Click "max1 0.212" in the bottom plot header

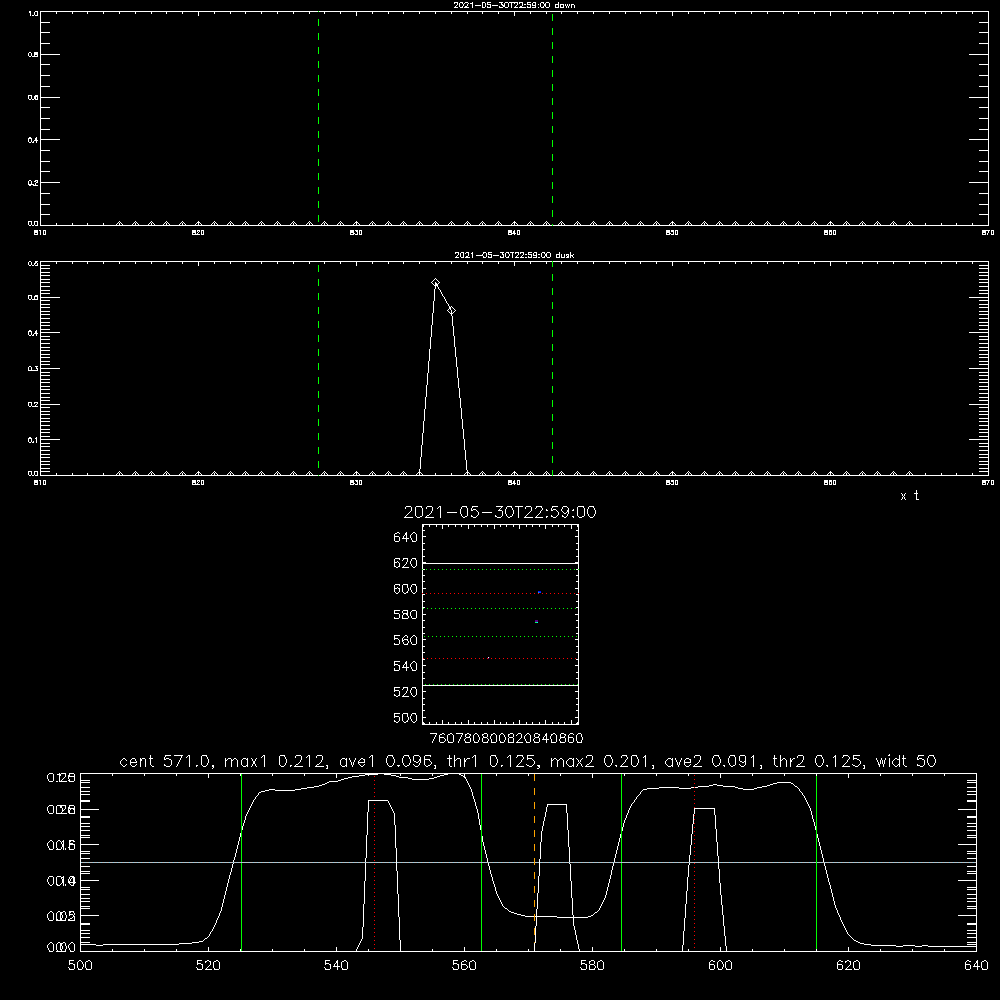(x=275, y=761)
